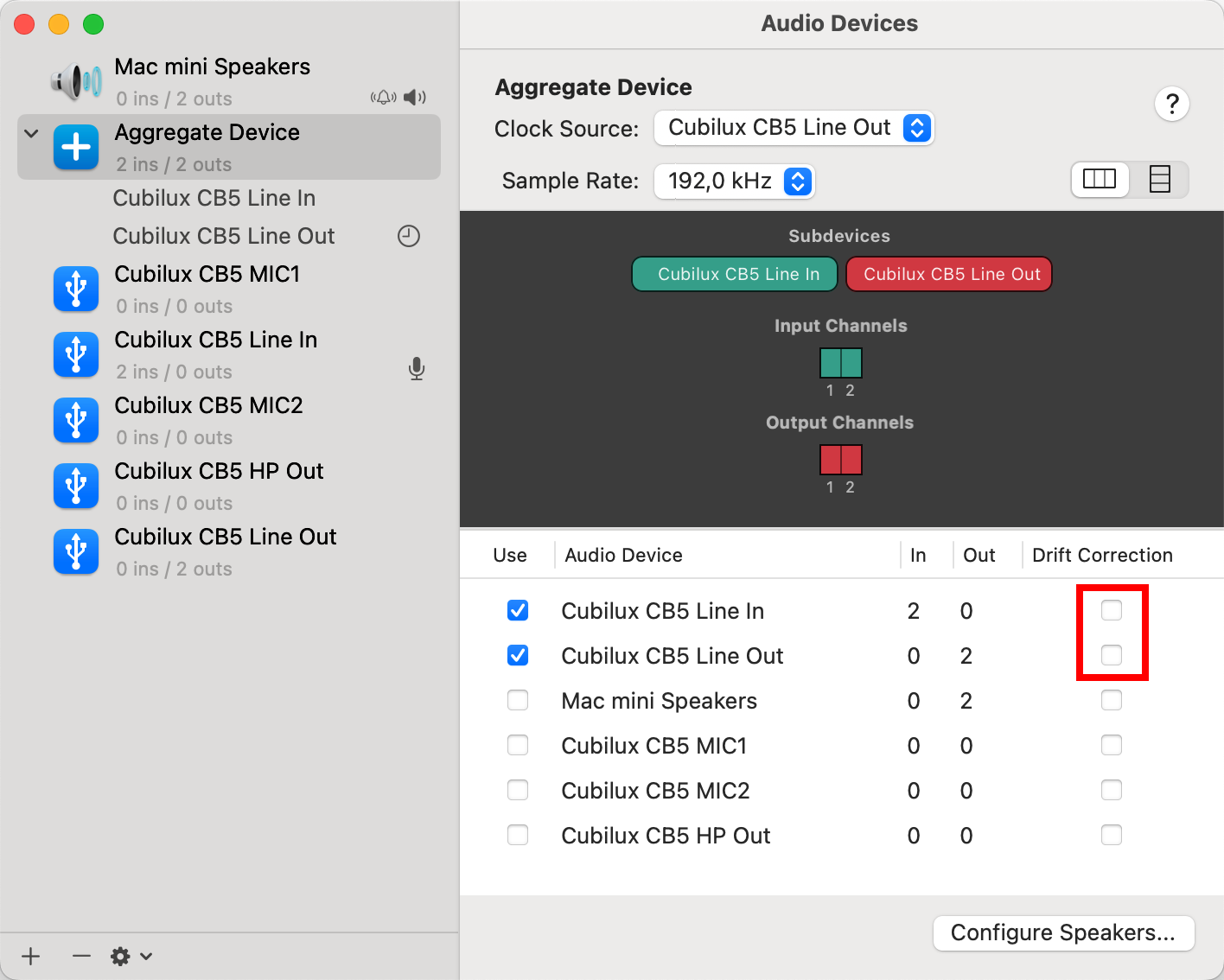Open the Sample Rate dropdown
Image resolution: width=1224 pixels, height=980 pixels.
(734, 181)
